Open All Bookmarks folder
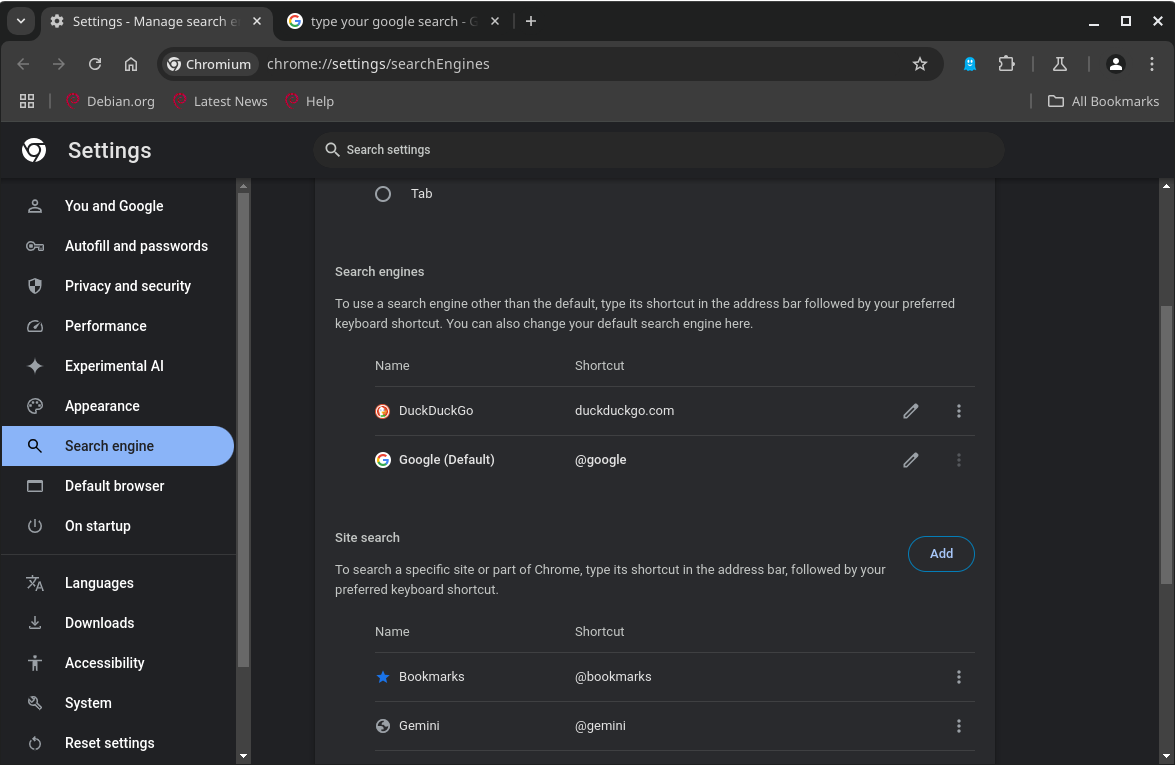1175x765 pixels. point(1103,101)
